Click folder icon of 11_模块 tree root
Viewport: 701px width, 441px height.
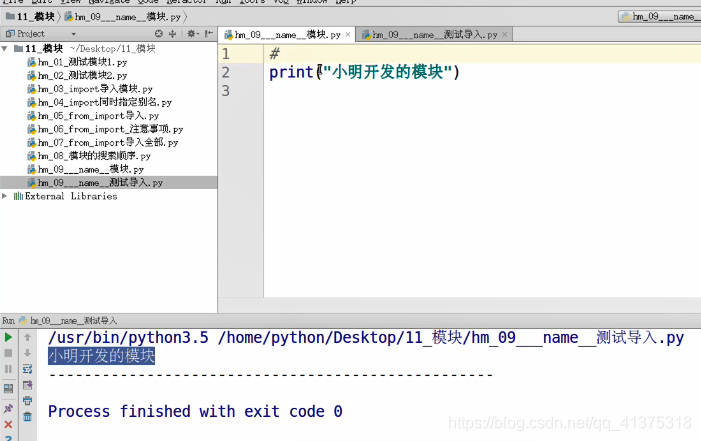18,48
